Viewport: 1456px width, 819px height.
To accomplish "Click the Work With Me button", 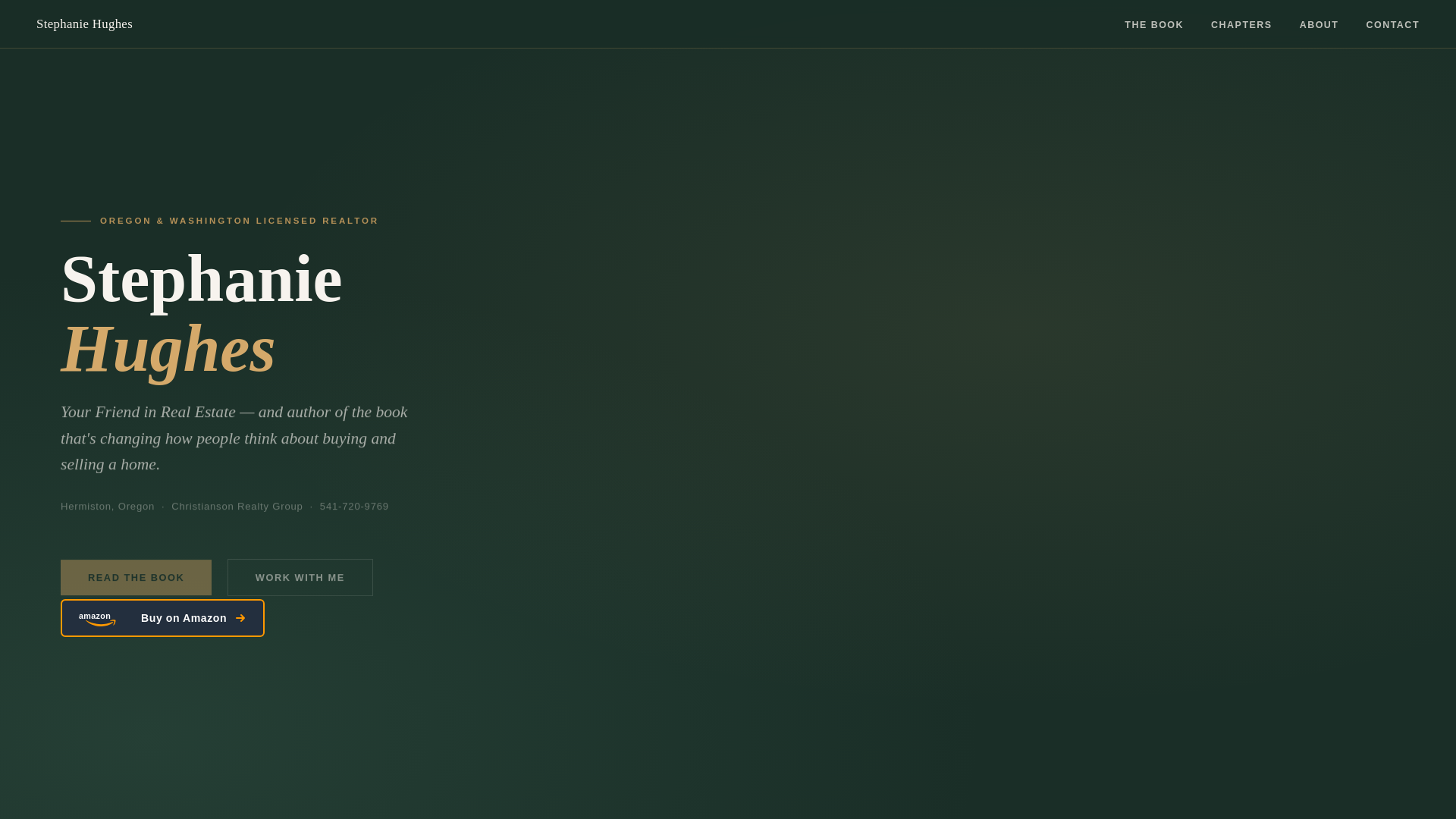I will 300,578.
